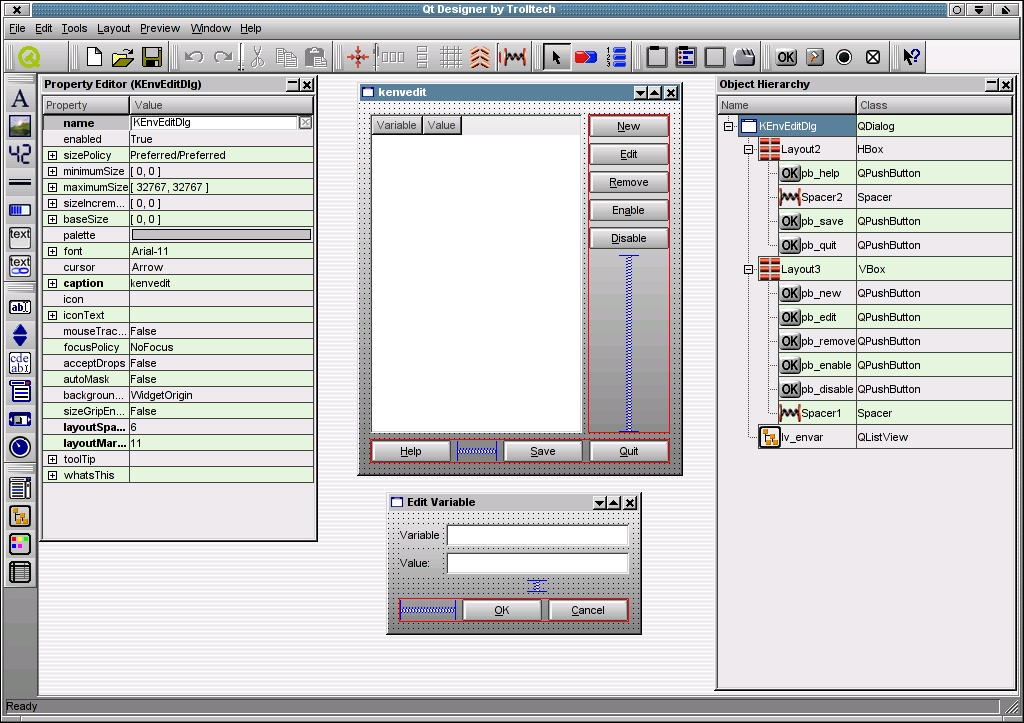This screenshot has width=1024, height=723.
Task: Toggle the mouseTracking property value False
Action: point(220,331)
